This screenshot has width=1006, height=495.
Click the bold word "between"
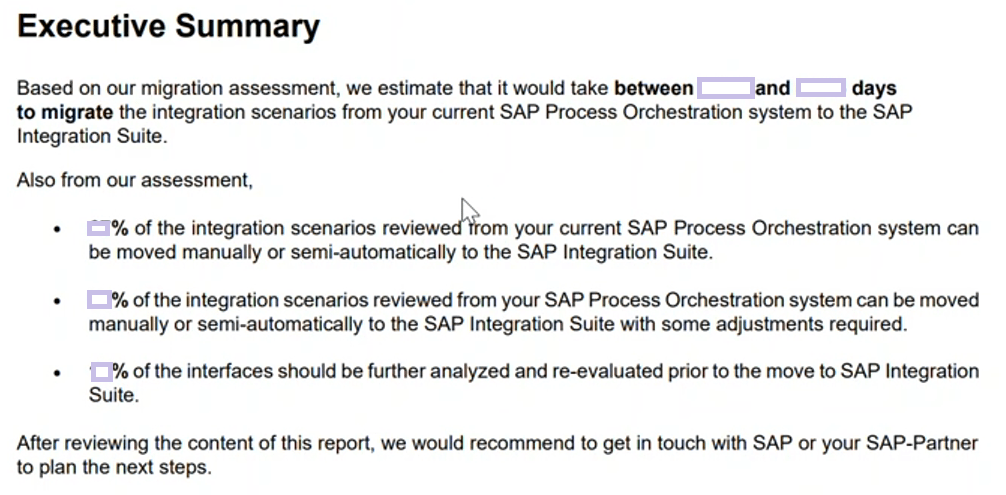[654, 88]
